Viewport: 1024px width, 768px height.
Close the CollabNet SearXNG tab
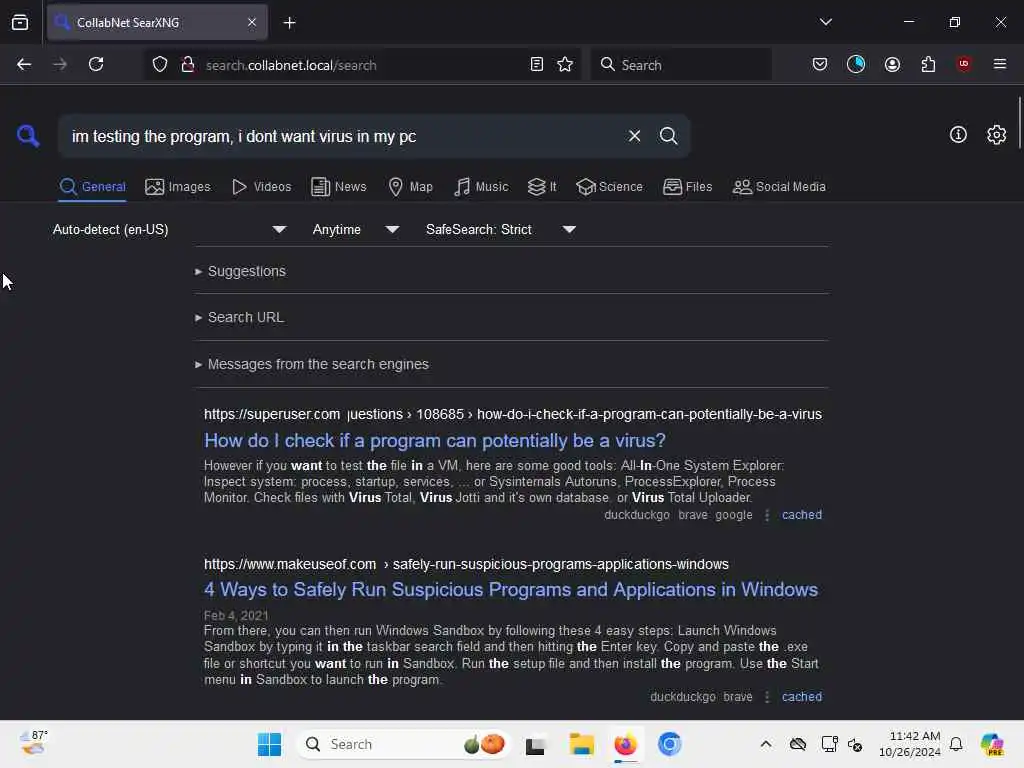(251, 22)
